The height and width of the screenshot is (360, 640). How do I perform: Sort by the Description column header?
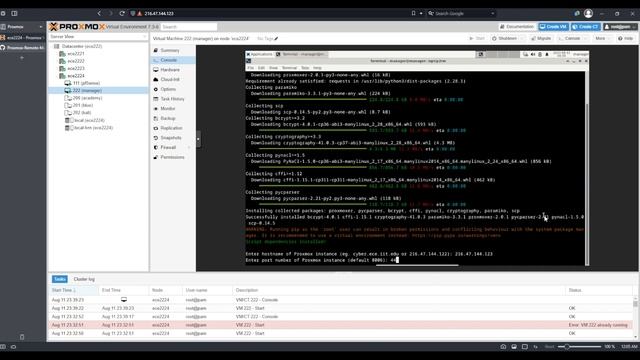[398, 290]
